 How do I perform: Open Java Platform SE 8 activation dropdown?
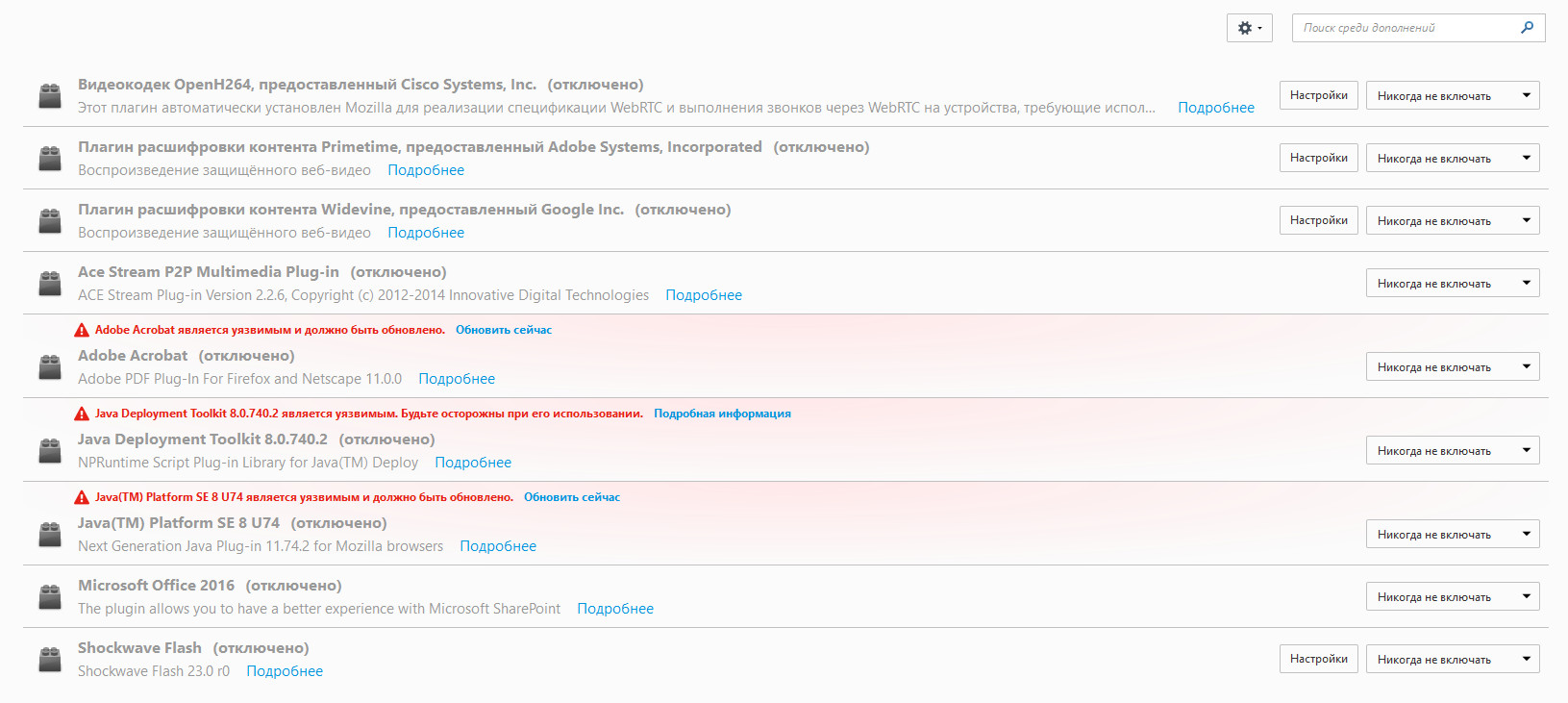pos(1452,534)
